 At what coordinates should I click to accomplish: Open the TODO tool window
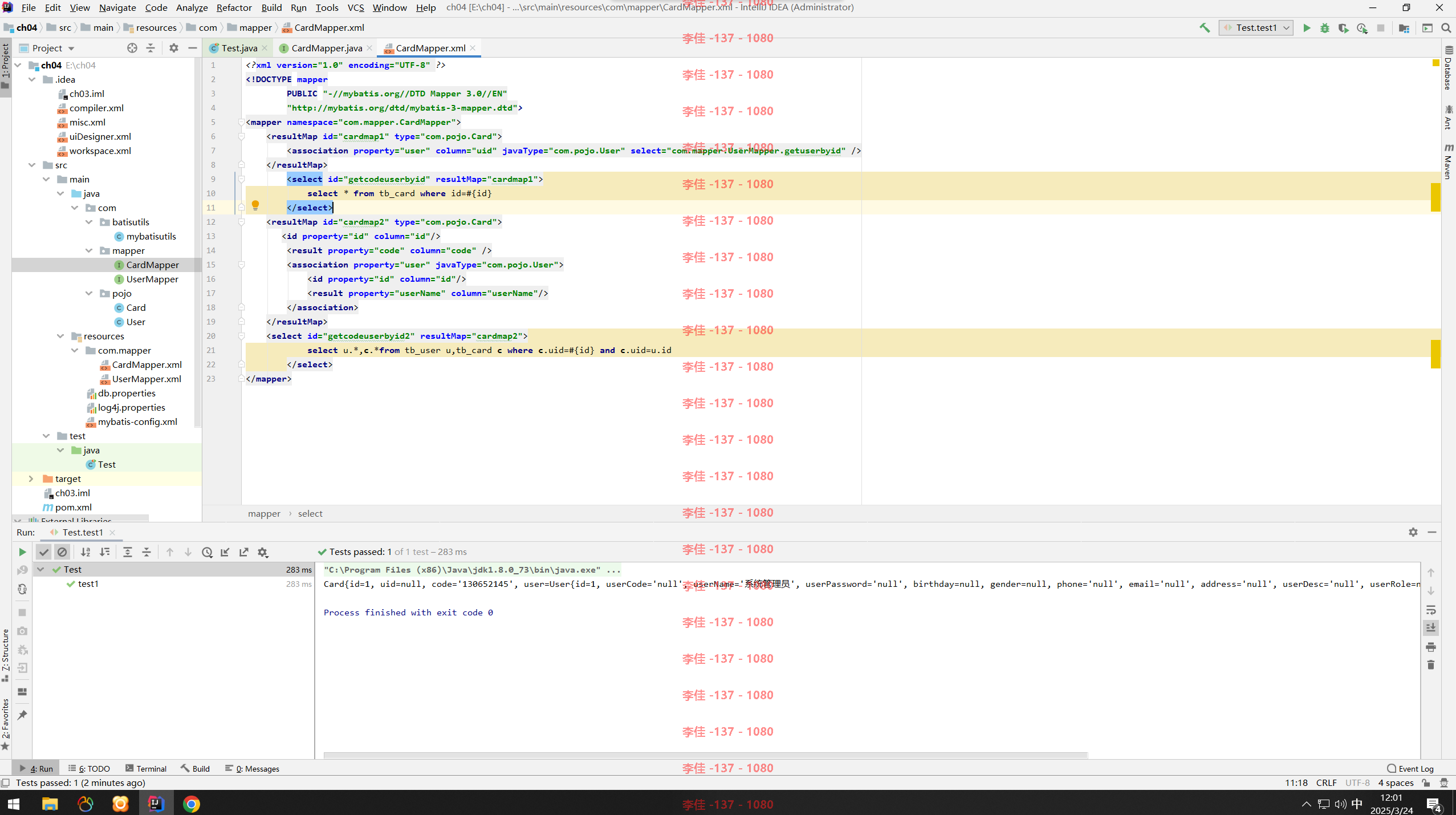[x=89, y=768]
